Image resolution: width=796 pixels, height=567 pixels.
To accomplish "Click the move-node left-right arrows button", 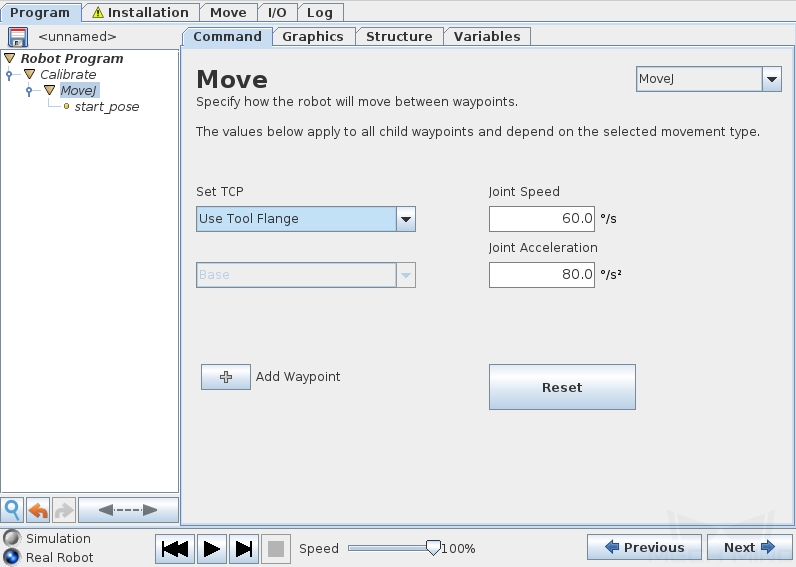I will (x=128, y=510).
